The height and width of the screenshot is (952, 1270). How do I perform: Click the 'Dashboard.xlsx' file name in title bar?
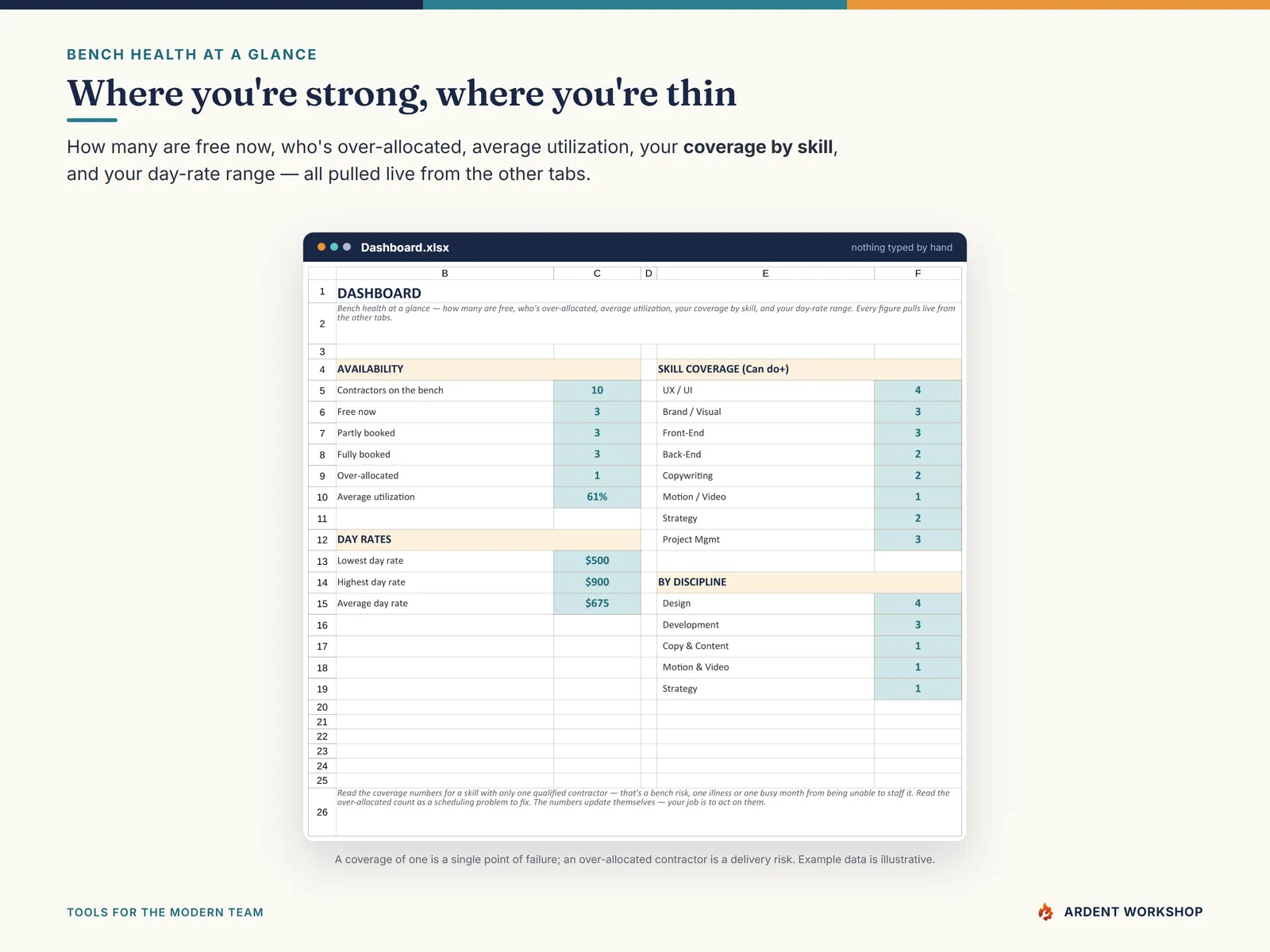(x=405, y=248)
